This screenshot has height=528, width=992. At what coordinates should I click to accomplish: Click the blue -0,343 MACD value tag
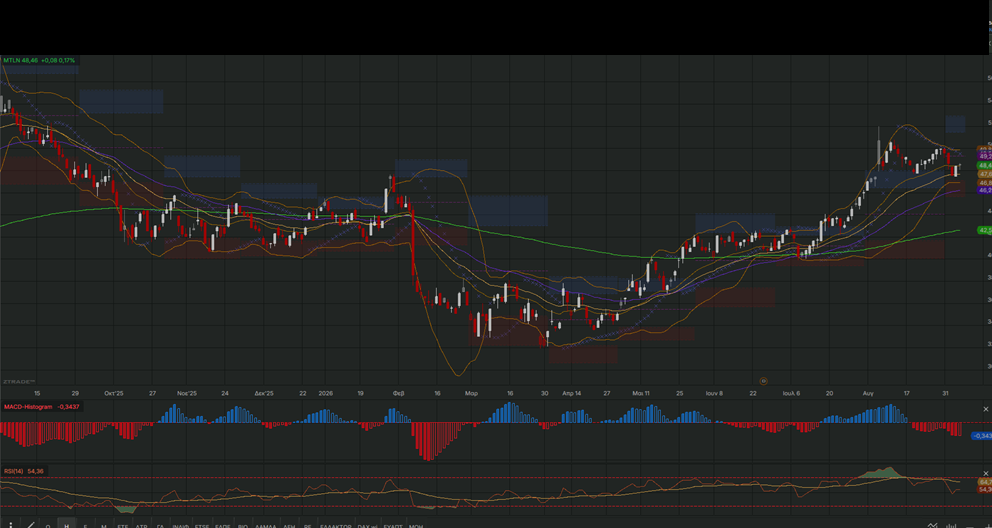(x=982, y=436)
